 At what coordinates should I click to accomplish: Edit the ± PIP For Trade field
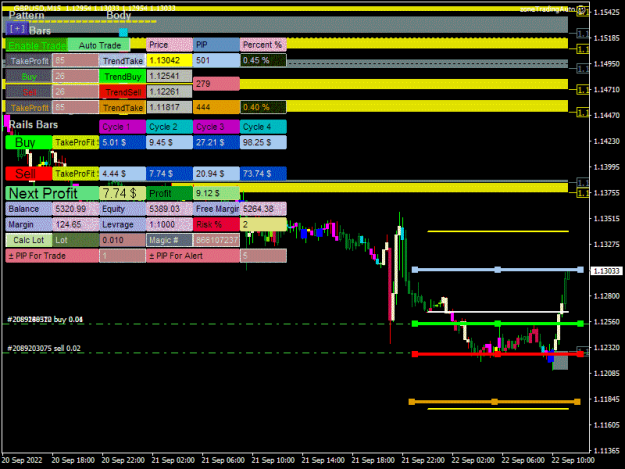pos(123,255)
